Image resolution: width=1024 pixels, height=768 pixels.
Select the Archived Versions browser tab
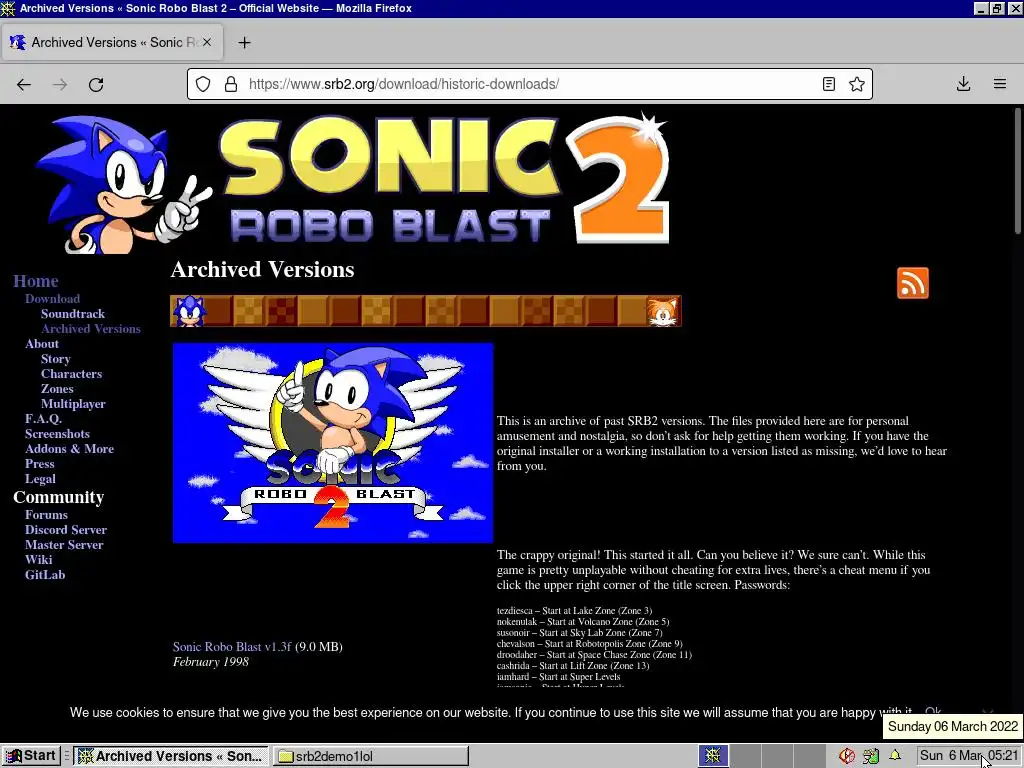point(112,42)
